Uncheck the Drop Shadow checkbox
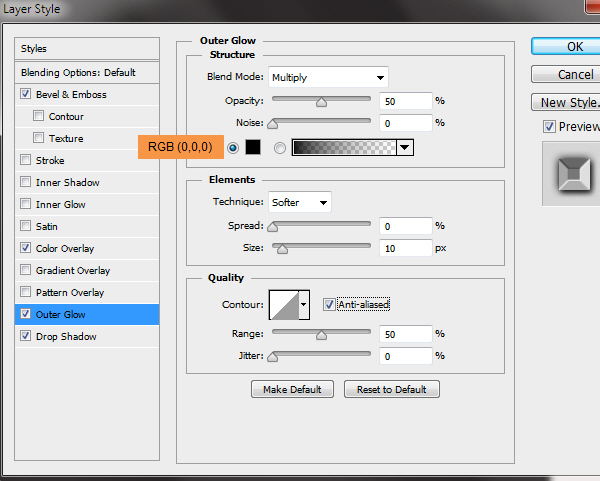The height and width of the screenshot is (481, 600). [x=25, y=337]
